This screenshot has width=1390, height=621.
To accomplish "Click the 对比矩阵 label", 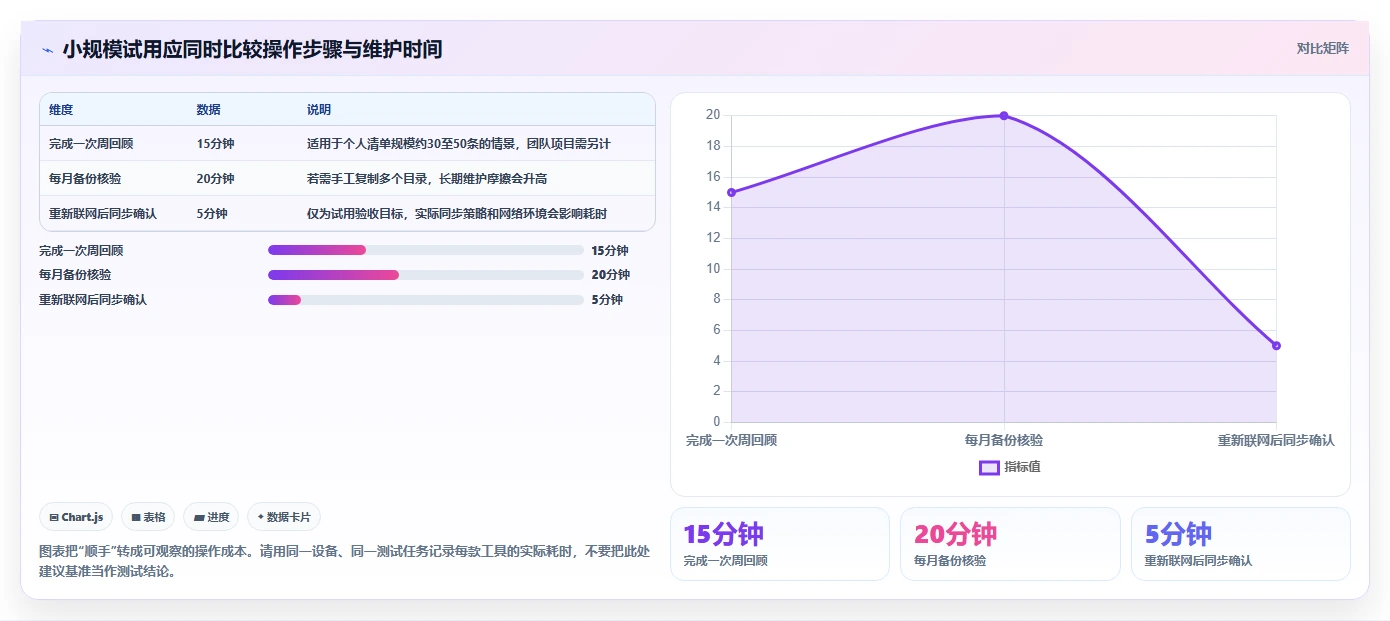I will [1322, 48].
